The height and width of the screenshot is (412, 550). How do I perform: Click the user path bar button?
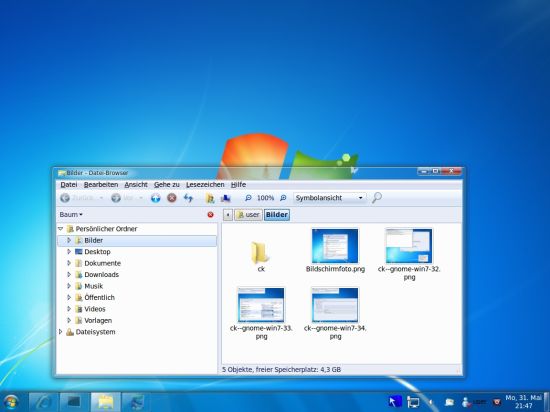tap(248, 215)
